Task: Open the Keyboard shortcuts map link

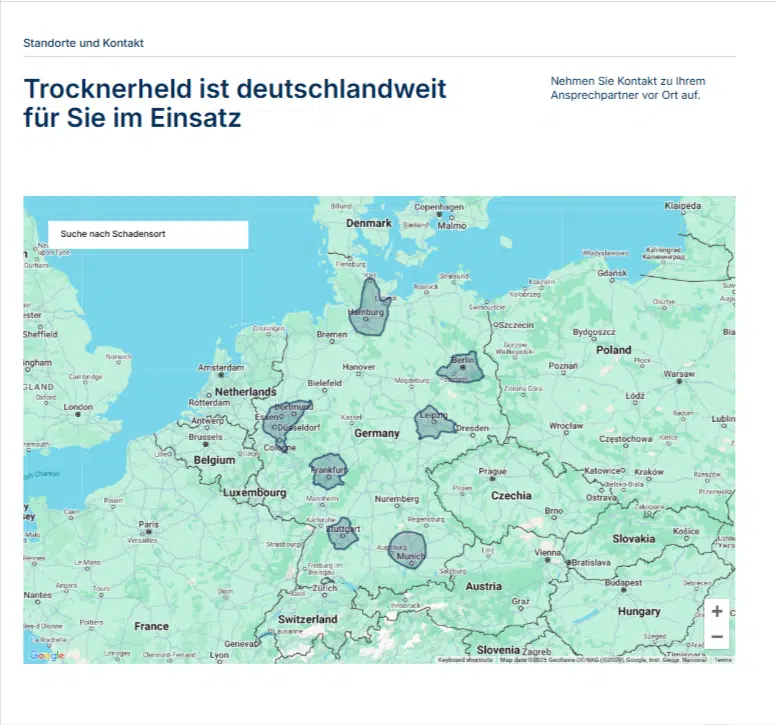Action: click(465, 660)
